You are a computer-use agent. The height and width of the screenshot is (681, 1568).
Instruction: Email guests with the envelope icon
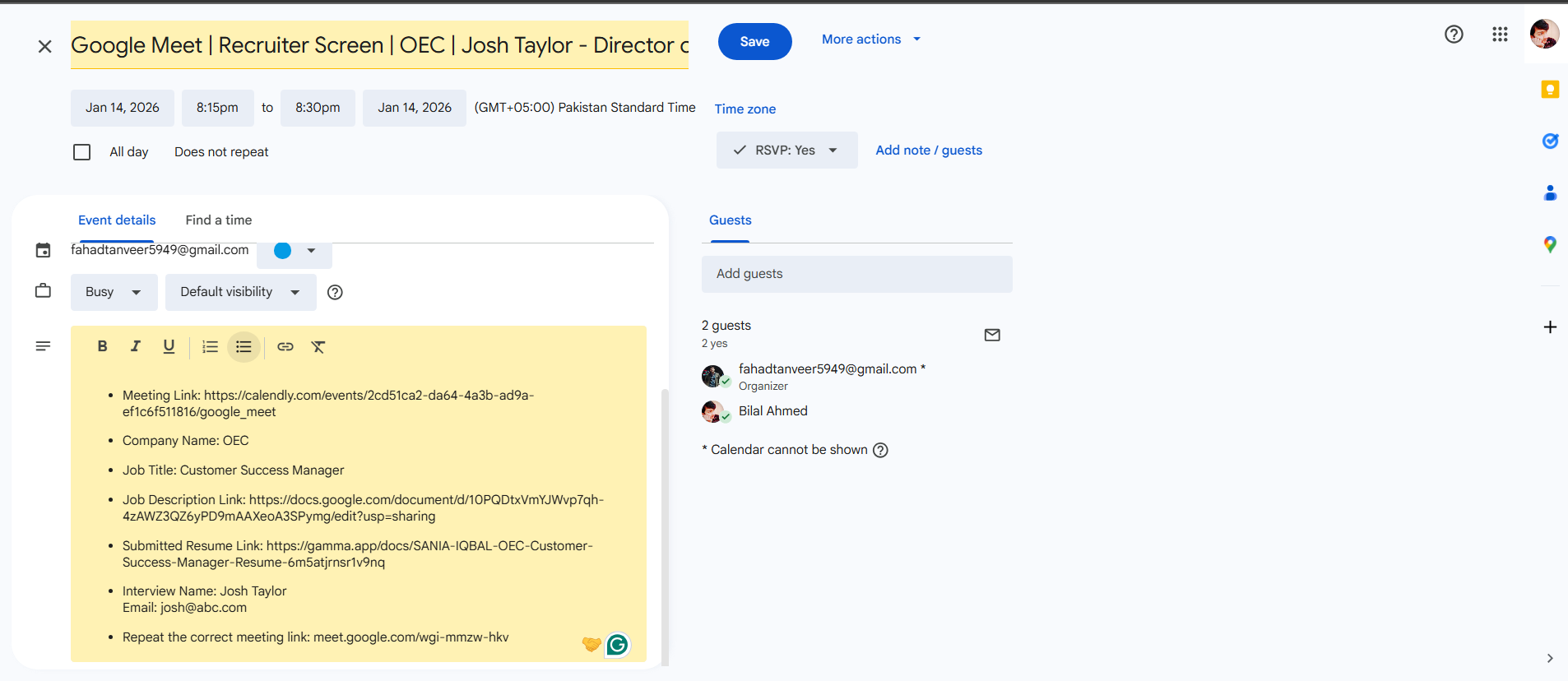click(992, 335)
